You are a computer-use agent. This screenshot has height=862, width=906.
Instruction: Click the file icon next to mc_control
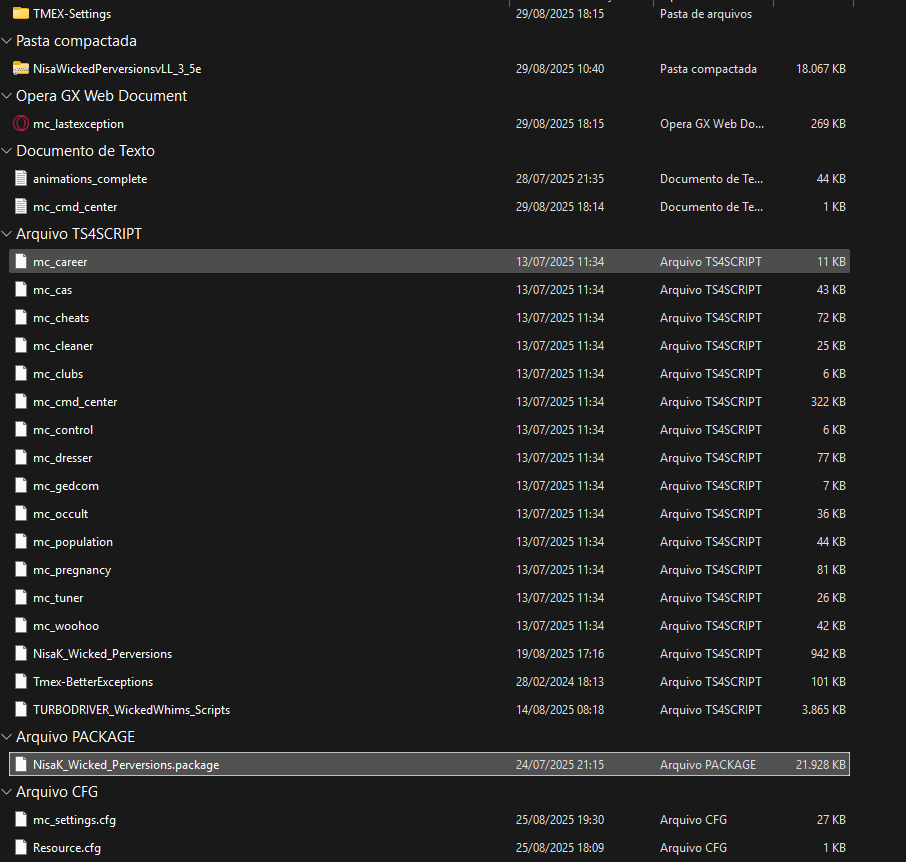pyautogui.click(x=21, y=429)
